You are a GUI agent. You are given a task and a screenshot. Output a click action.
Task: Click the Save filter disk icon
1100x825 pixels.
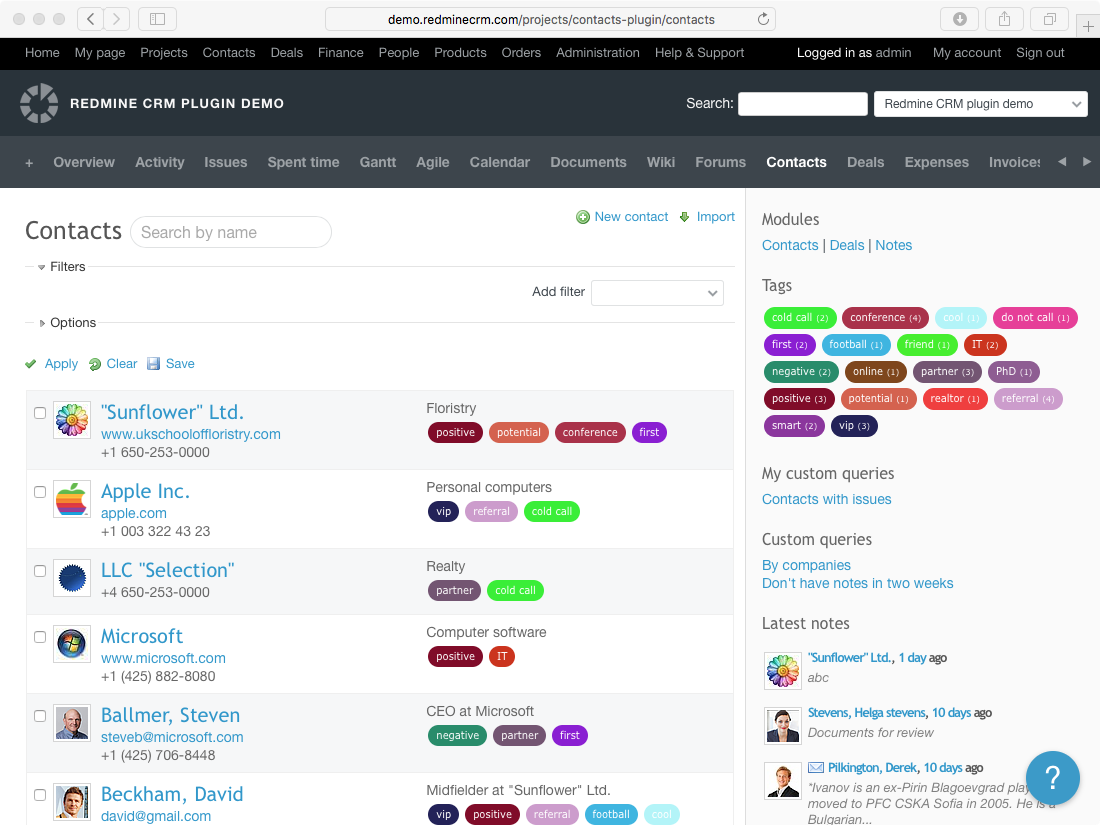(153, 364)
